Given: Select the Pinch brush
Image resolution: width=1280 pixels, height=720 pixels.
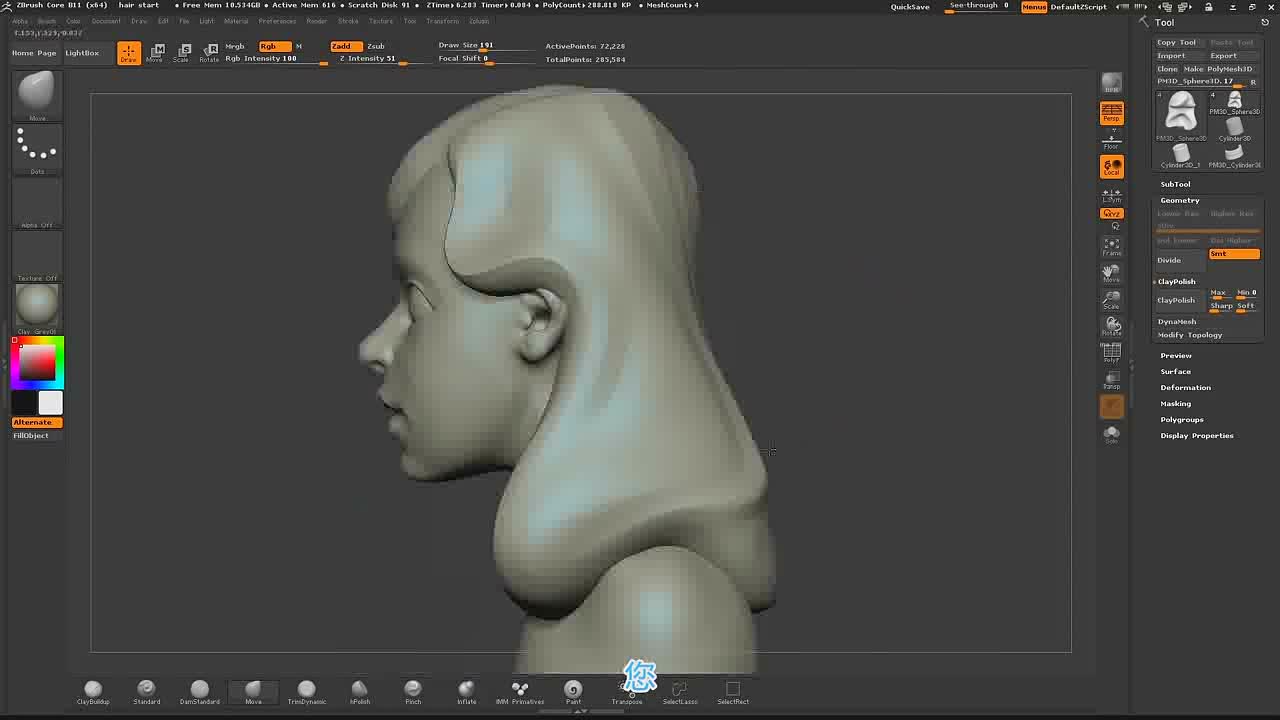Looking at the screenshot, I should [x=413, y=692].
